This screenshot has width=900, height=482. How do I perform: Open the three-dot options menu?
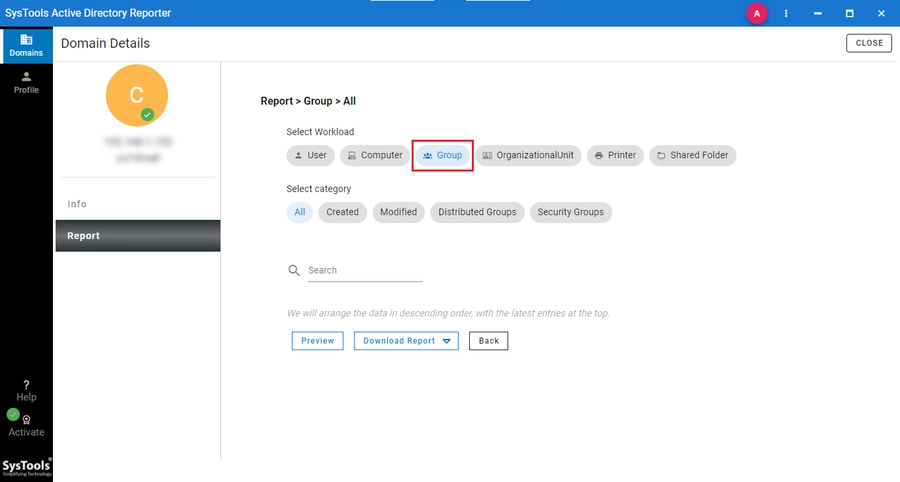click(786, 13)
